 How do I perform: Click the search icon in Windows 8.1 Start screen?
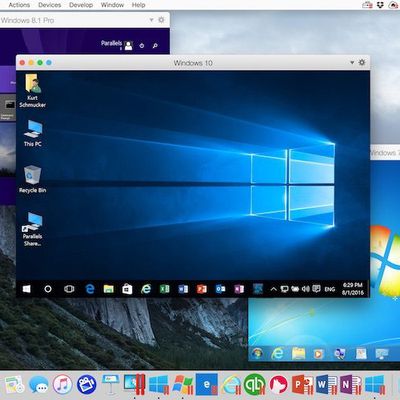coord(155,45)
